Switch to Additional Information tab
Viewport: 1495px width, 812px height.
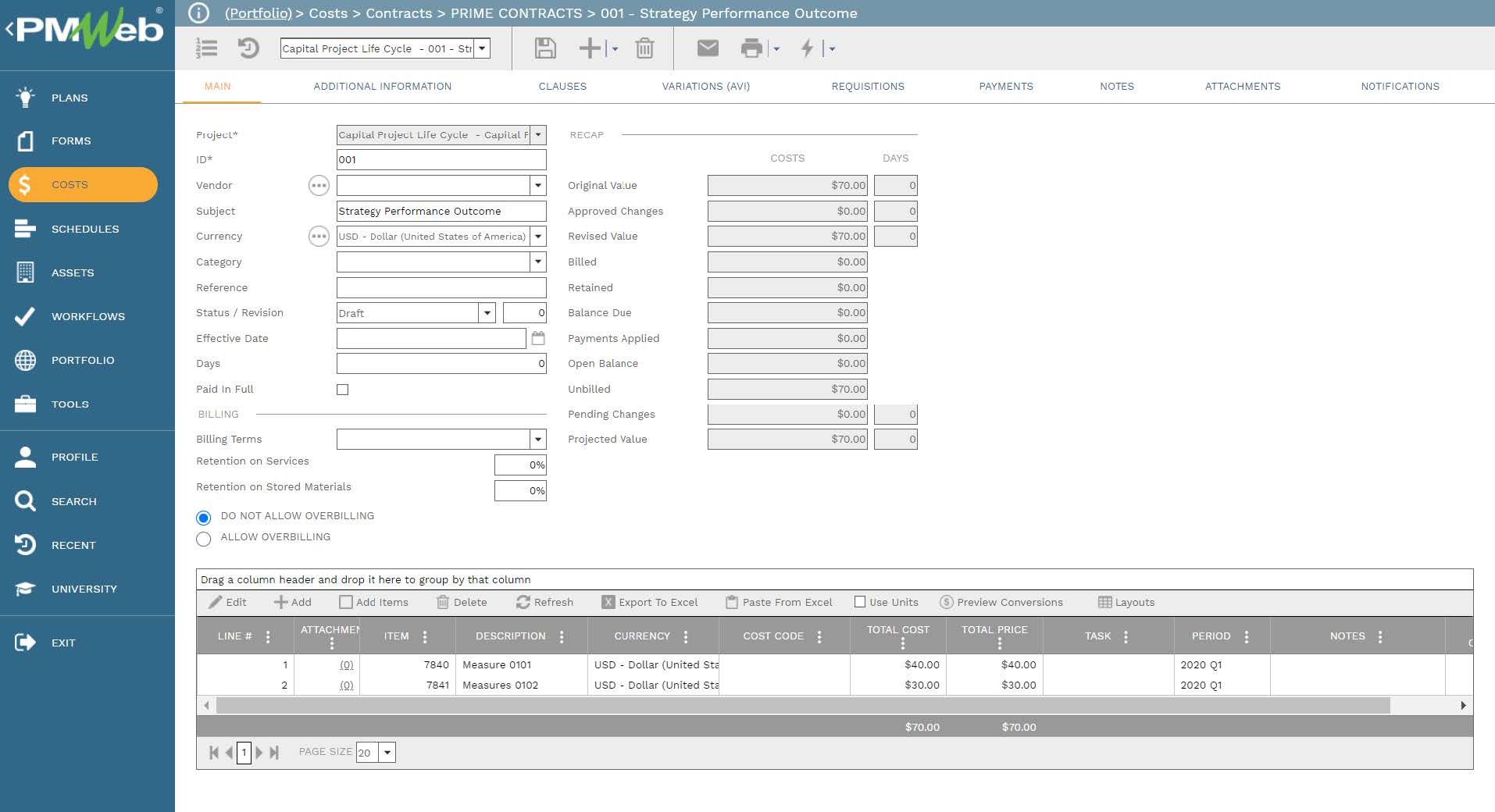383,87
